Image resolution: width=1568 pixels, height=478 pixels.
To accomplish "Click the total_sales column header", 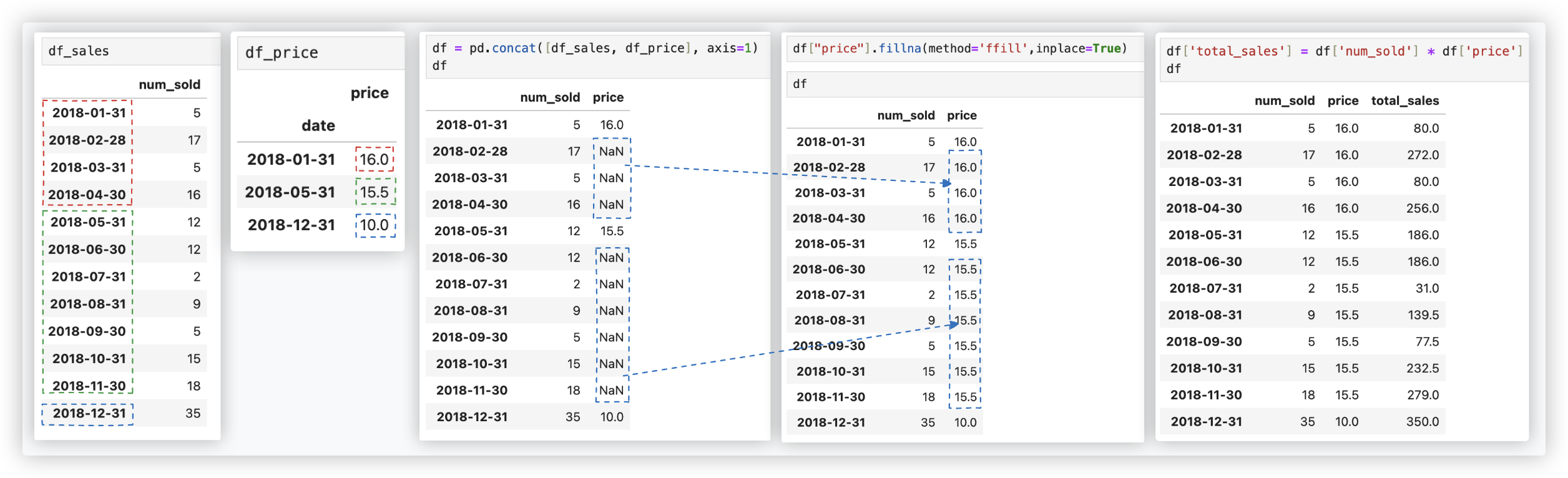I will pyautogui.click(x=1404, y=100).
